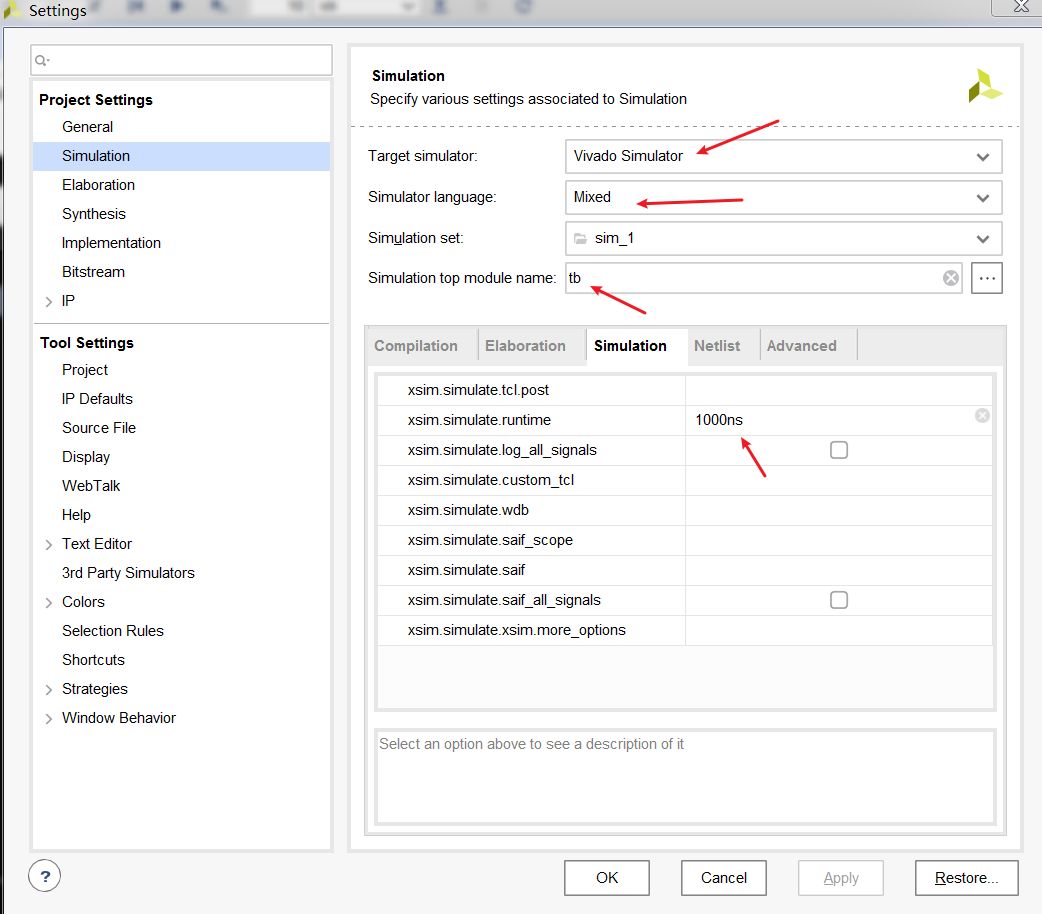Click the Restore... button

coord(966,878)
